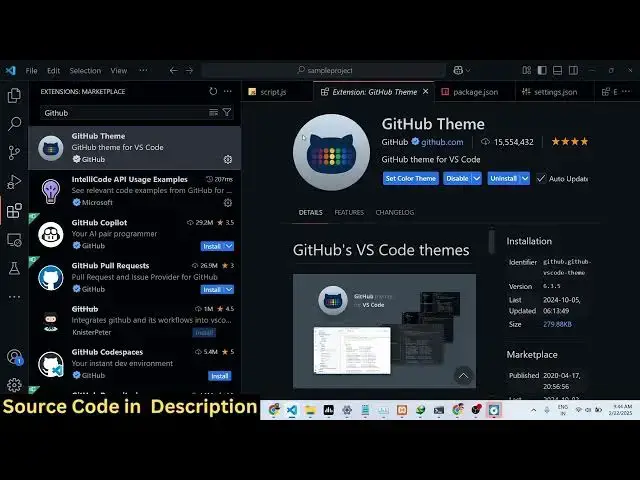
Task: Install KnisterPeter's GitHub extension
Action: tap(204, 332)
